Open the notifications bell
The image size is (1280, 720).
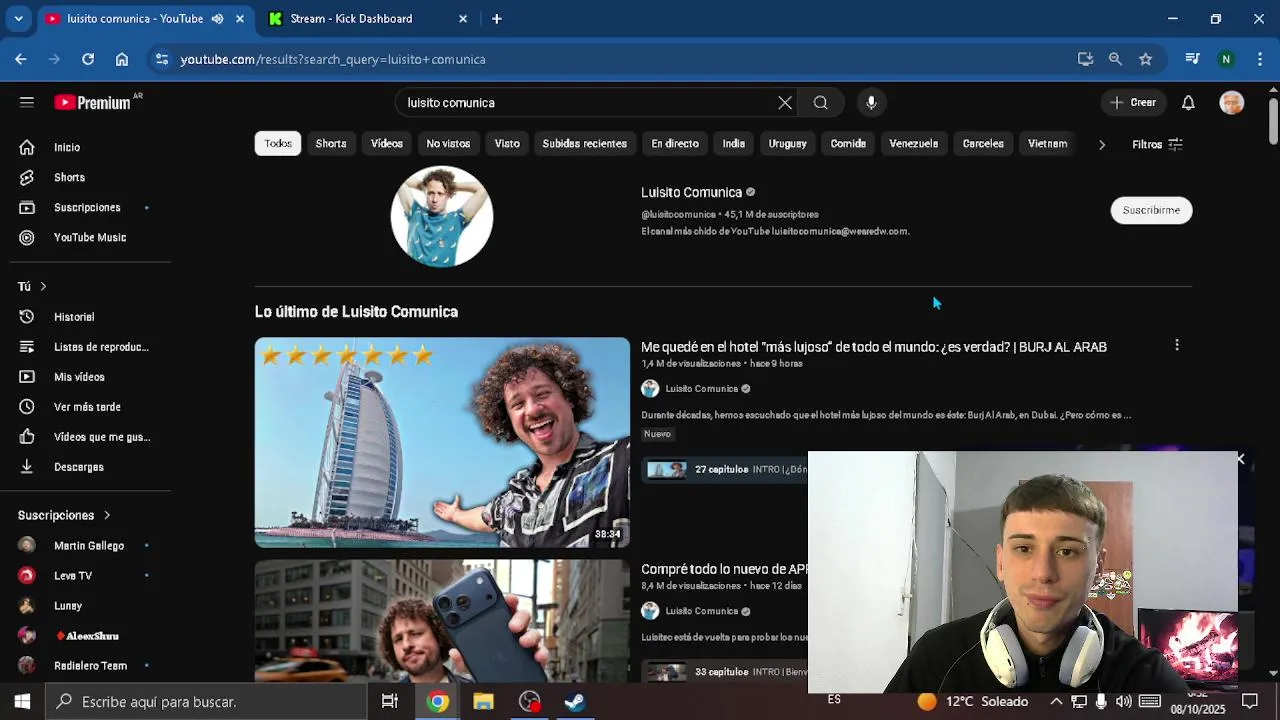[1188, 102]
